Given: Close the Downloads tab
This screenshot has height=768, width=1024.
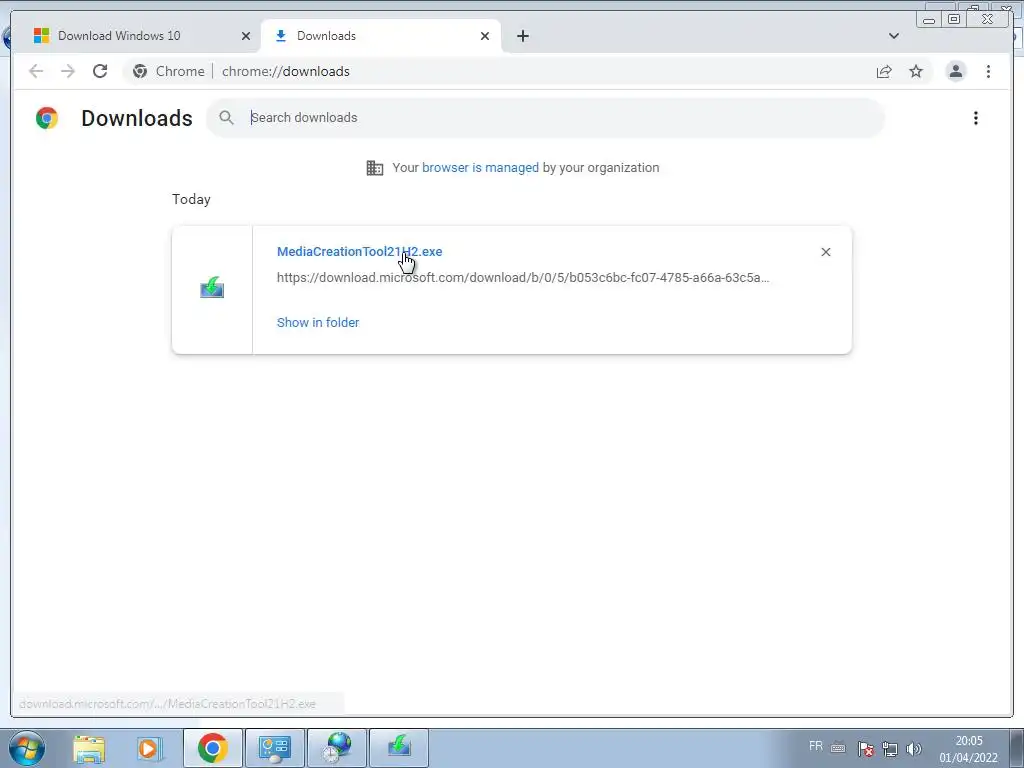Looking at the screenshot, I should [485, 36].
